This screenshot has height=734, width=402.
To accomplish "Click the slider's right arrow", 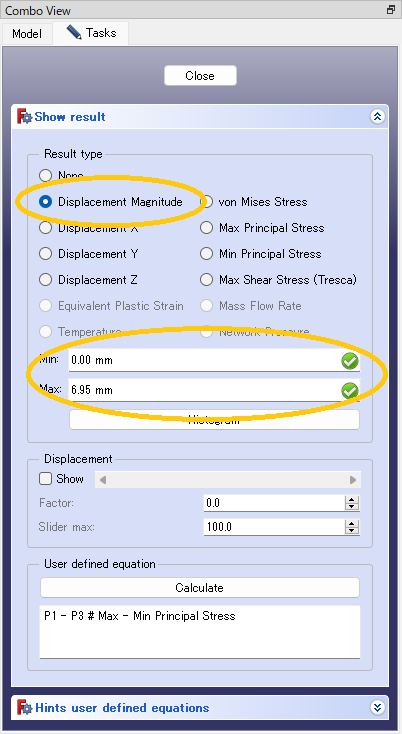I will pos(353,480).
